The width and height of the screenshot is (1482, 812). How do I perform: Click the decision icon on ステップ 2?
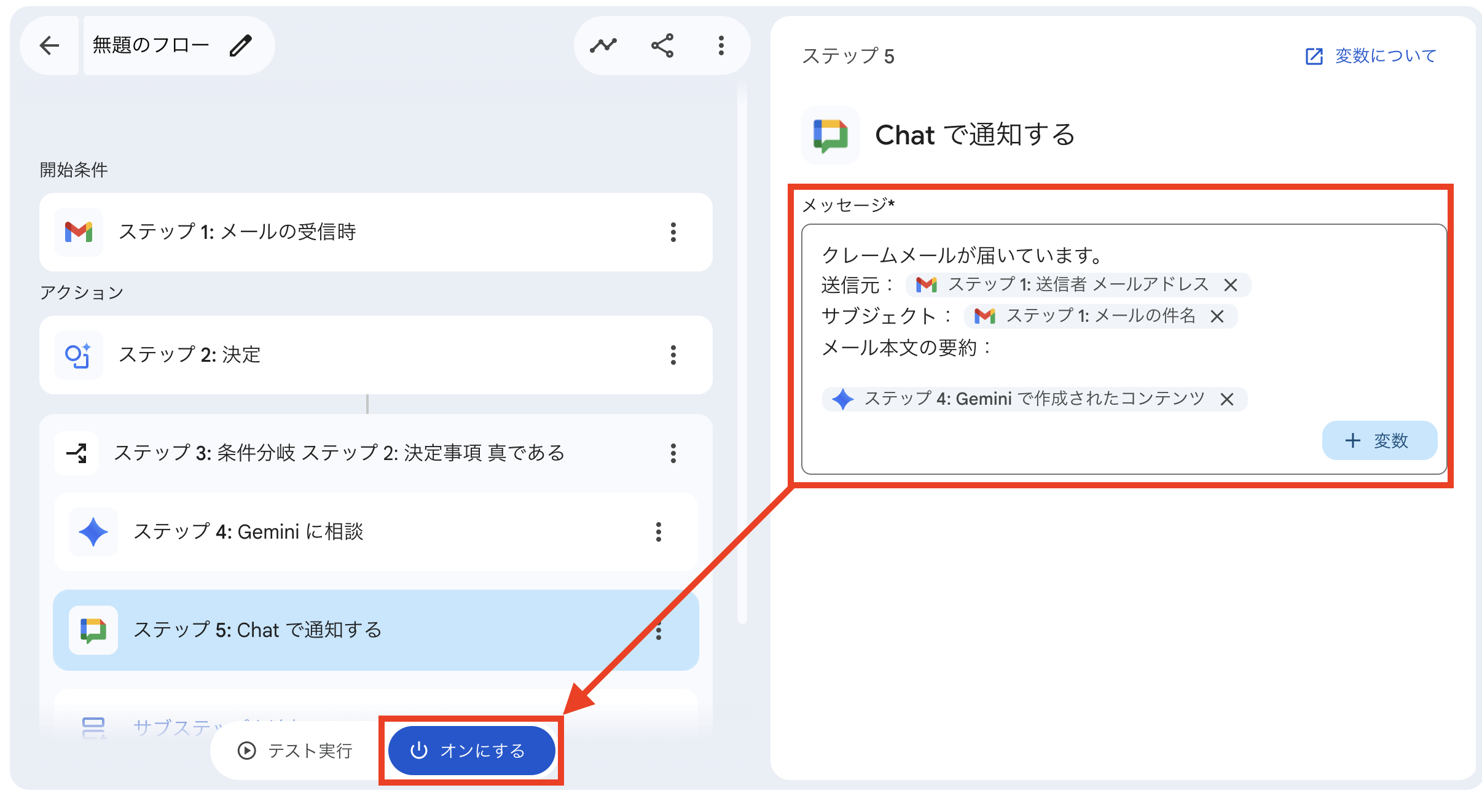[x=79, y=355]
